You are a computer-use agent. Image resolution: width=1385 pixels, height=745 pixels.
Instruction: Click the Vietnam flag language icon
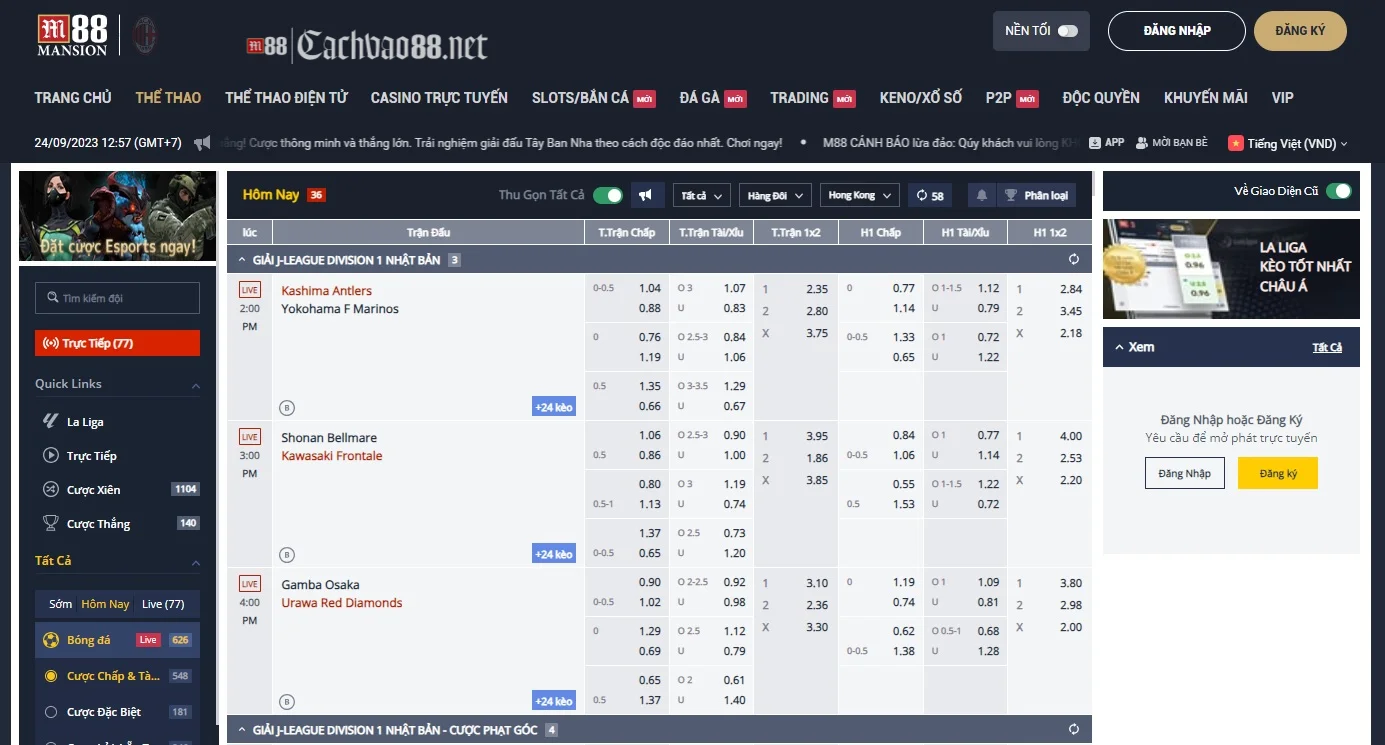click(1235, 143)
